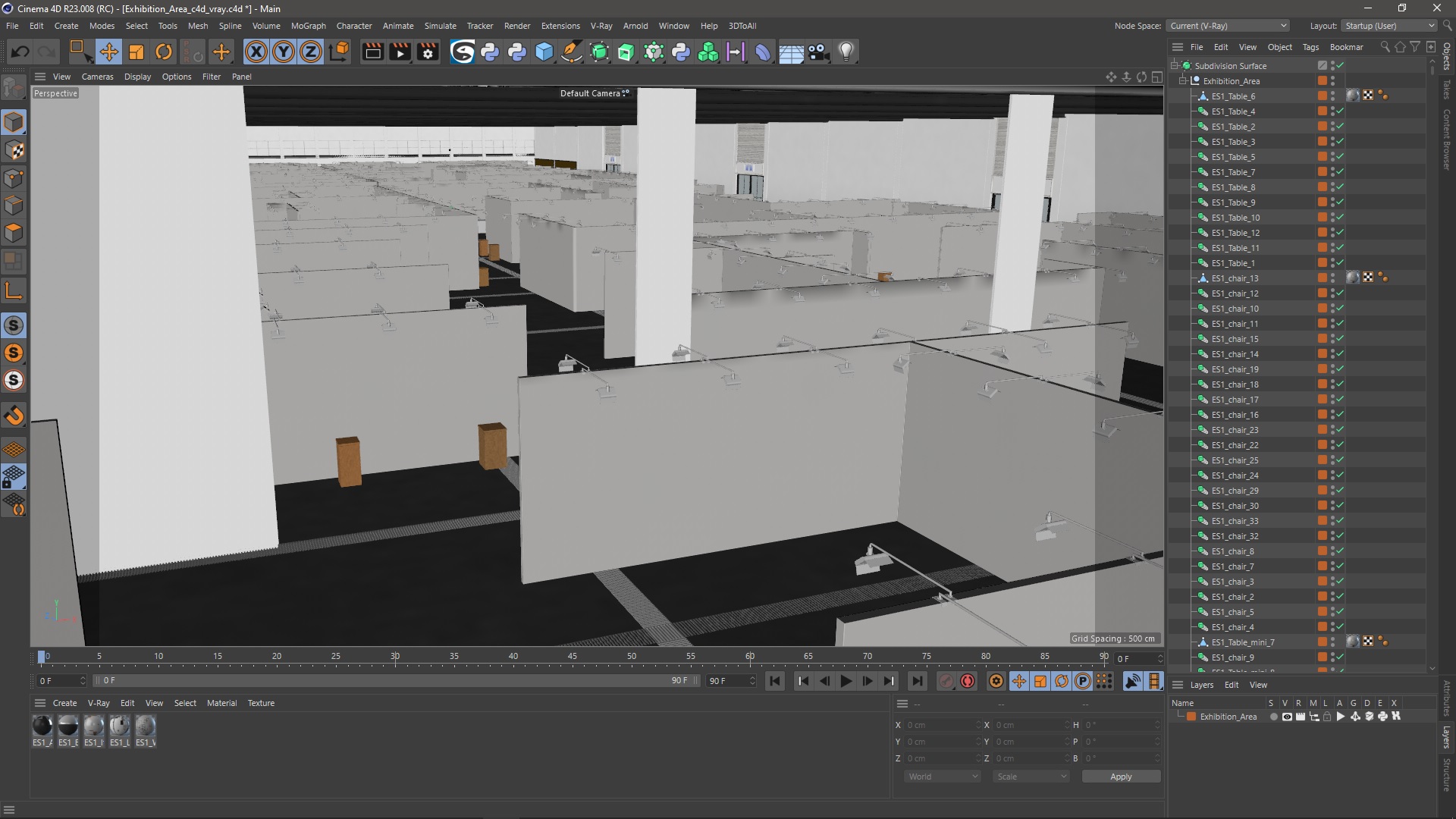Select ES1_Table_mini_7 object
Viewport: 1456px width, 819px height.
(1243, 642)
